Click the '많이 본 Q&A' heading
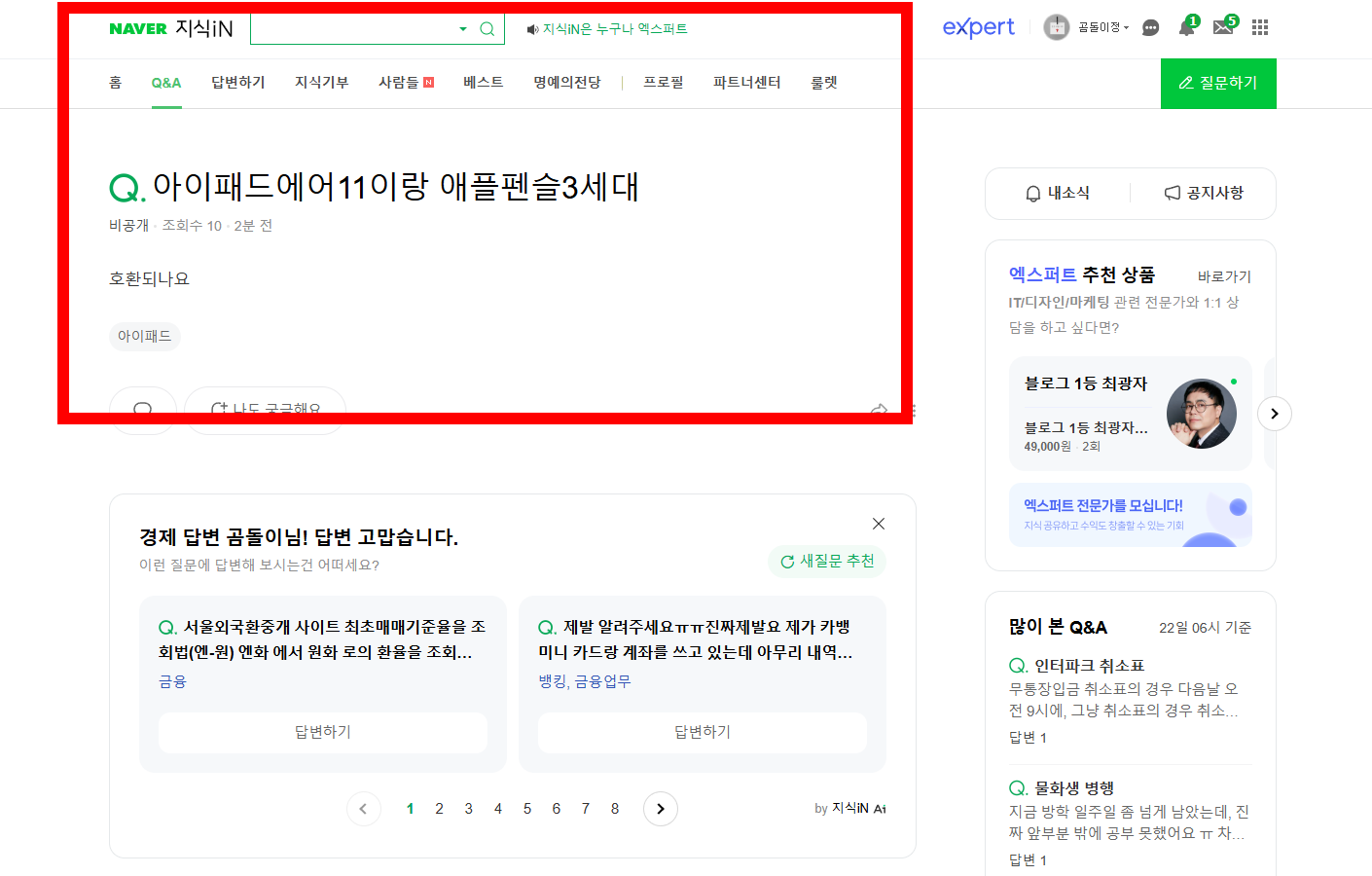This screenshot has width=1372, height=876. (1059, 627)
